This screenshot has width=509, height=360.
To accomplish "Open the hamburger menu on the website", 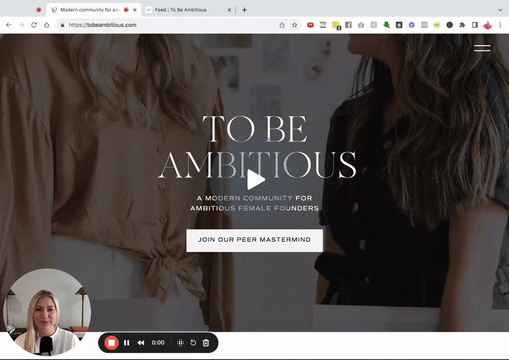I will pos(482,48).
